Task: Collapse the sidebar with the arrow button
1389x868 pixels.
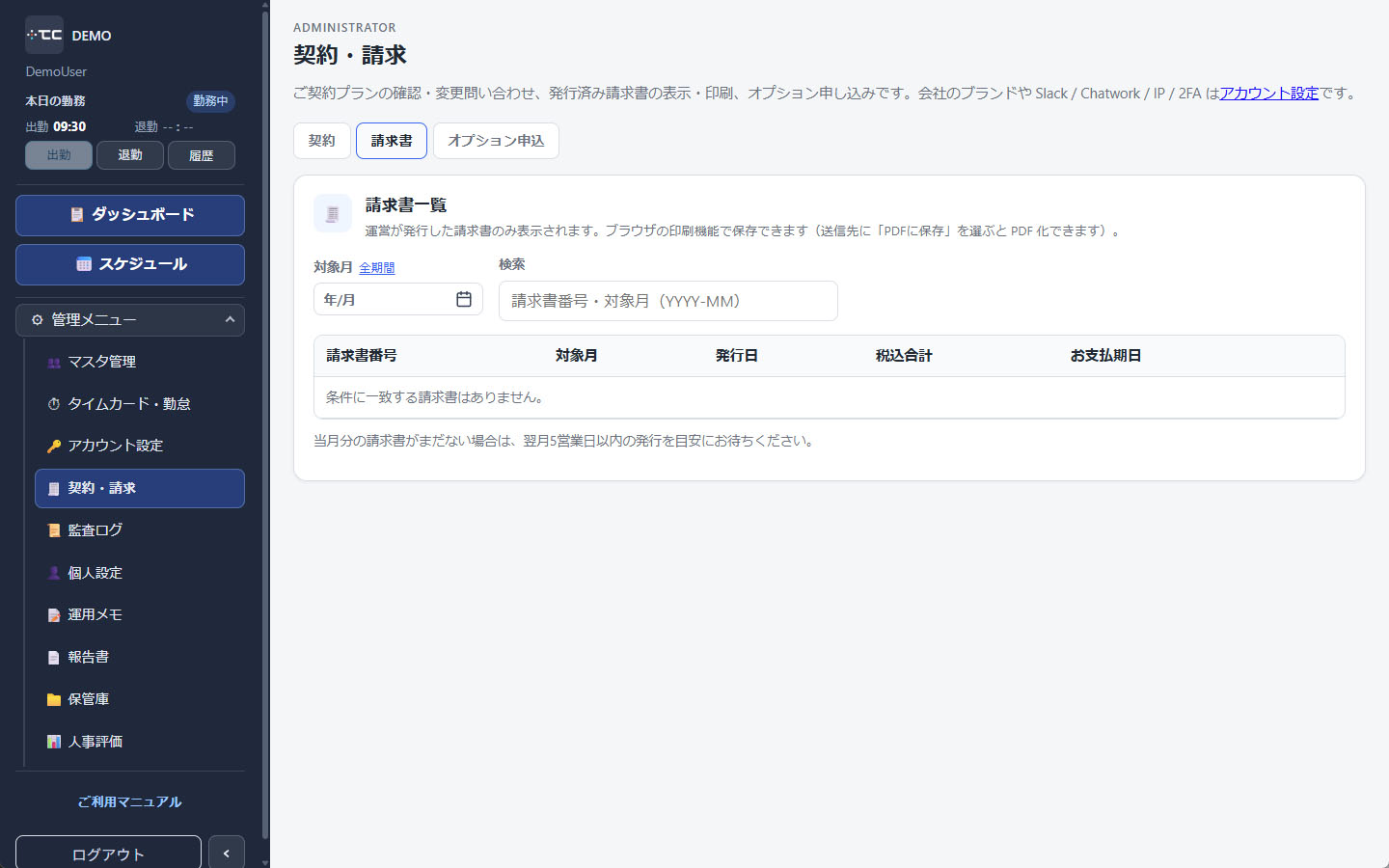Action: 227,854
